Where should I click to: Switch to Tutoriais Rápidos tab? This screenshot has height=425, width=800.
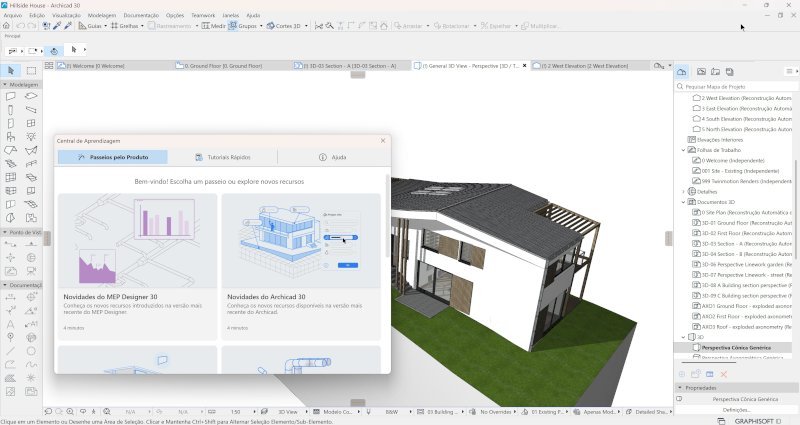tap(222, 157)
